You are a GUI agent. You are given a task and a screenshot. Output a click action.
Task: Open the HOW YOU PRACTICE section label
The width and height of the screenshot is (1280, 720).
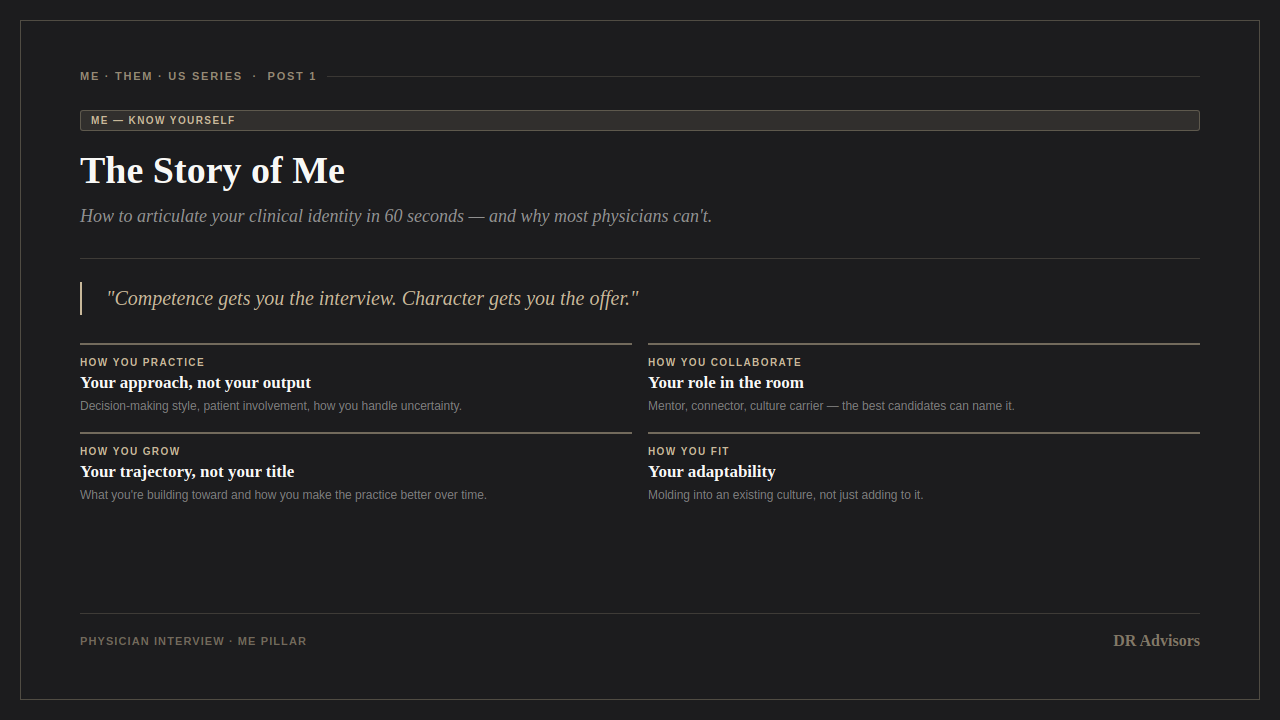(142, 362)
